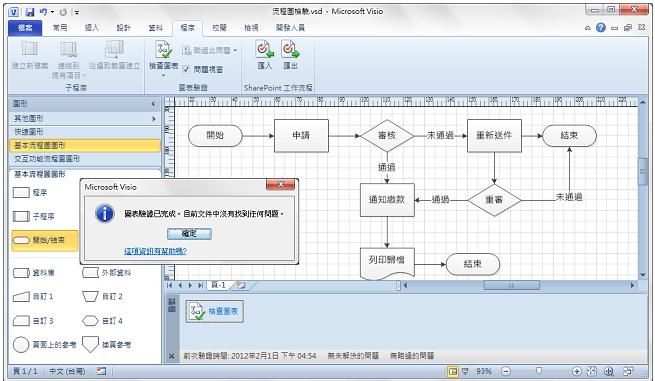Switch to the 開發人員 ribbon tab
The image size is (655, 381).
tap(290, 28)
